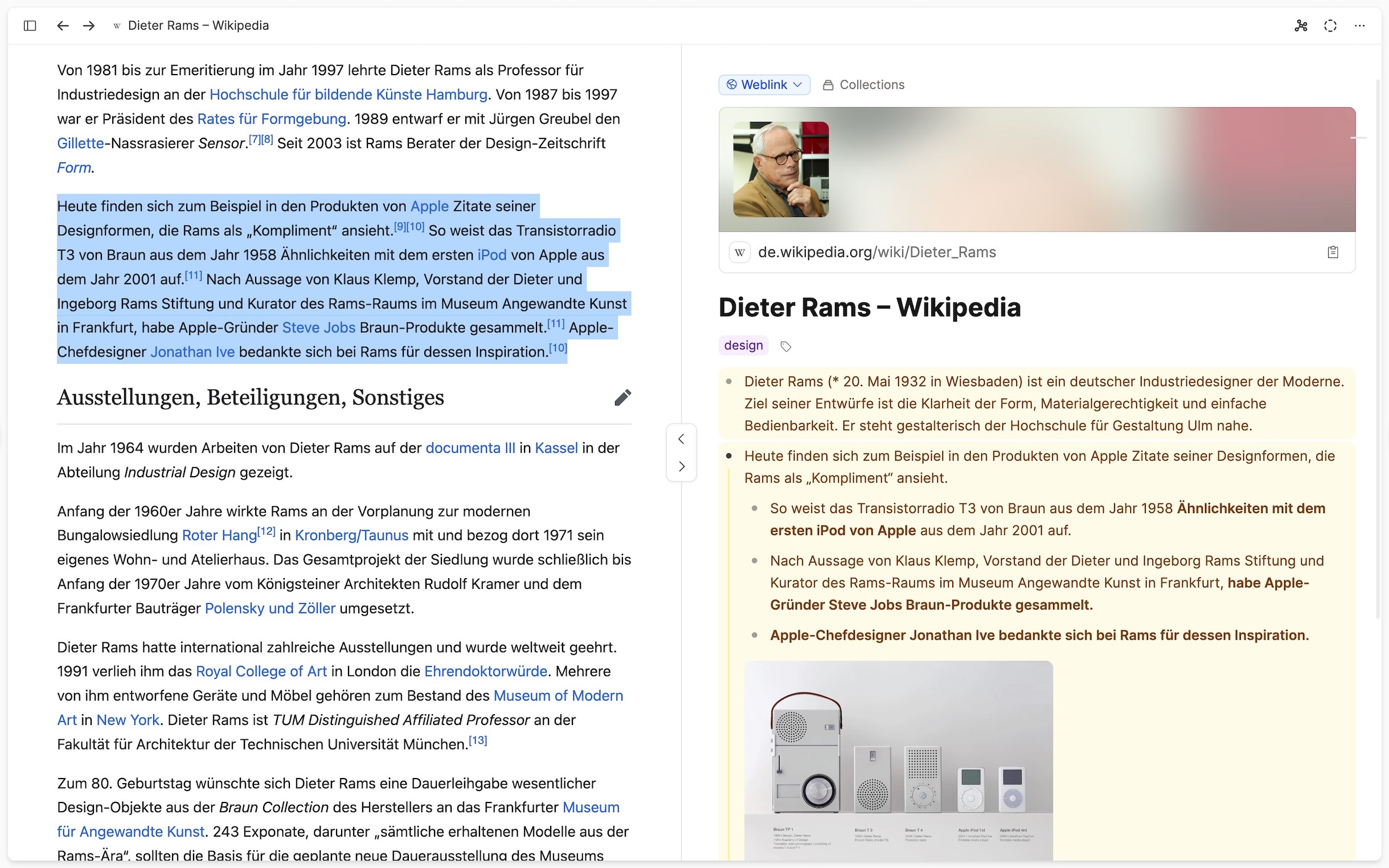Click the paragraph starting 'Zum 80. Geburtstag'
This screenshot has height=868, width=1389.
coord(344,819)
